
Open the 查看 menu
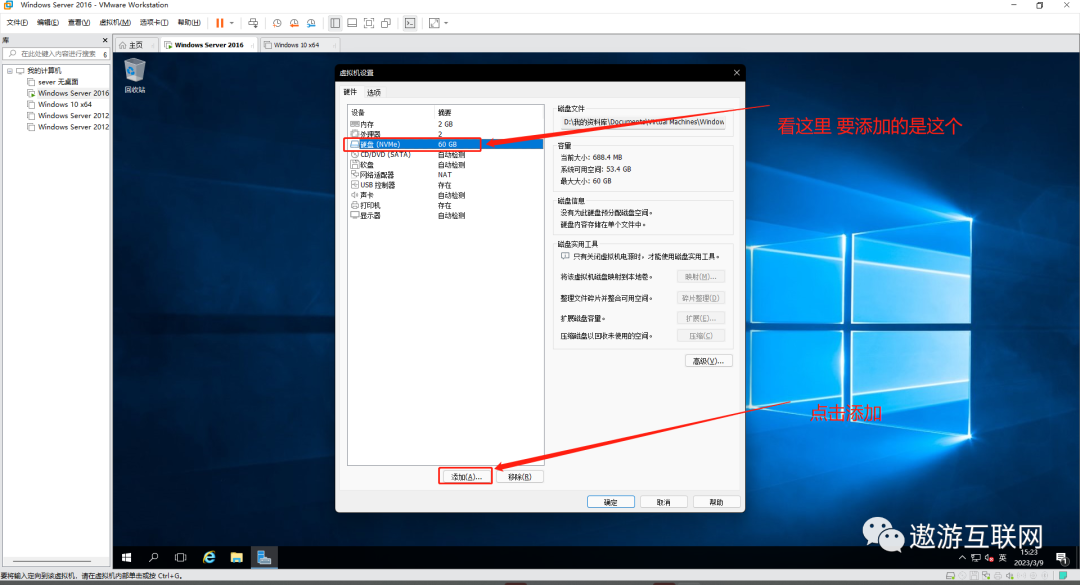(x=79, y=23)
